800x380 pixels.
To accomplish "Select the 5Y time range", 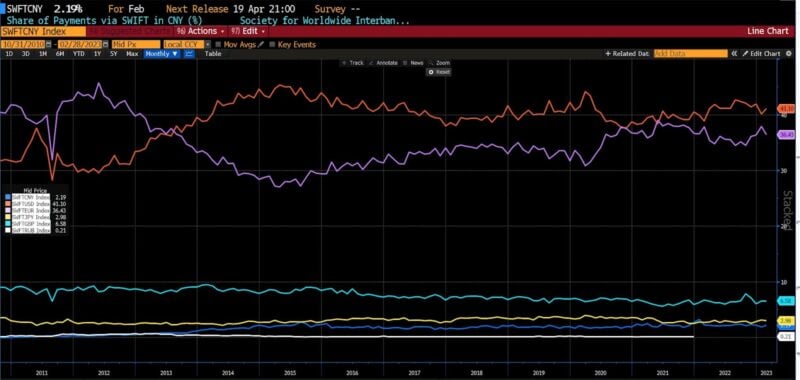I will 114,53.
